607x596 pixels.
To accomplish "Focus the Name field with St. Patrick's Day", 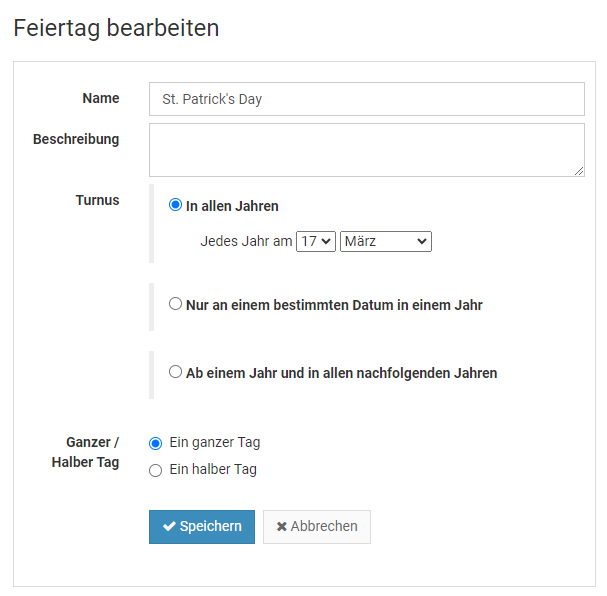I will (366, 99).
